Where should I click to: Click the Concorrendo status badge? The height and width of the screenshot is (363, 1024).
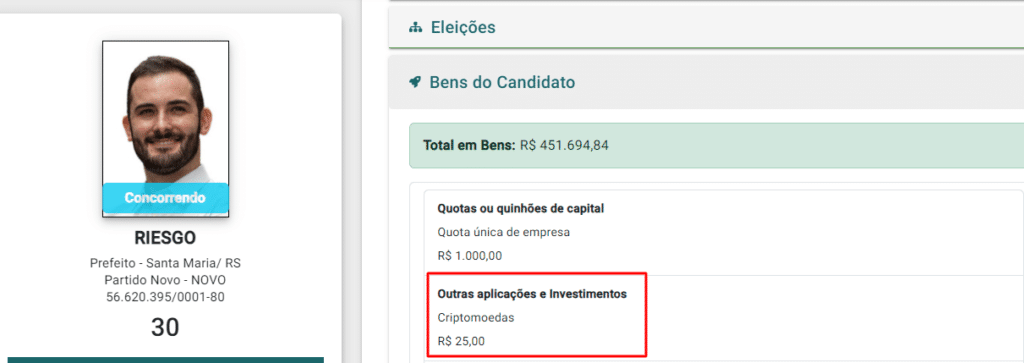(165, 198)
